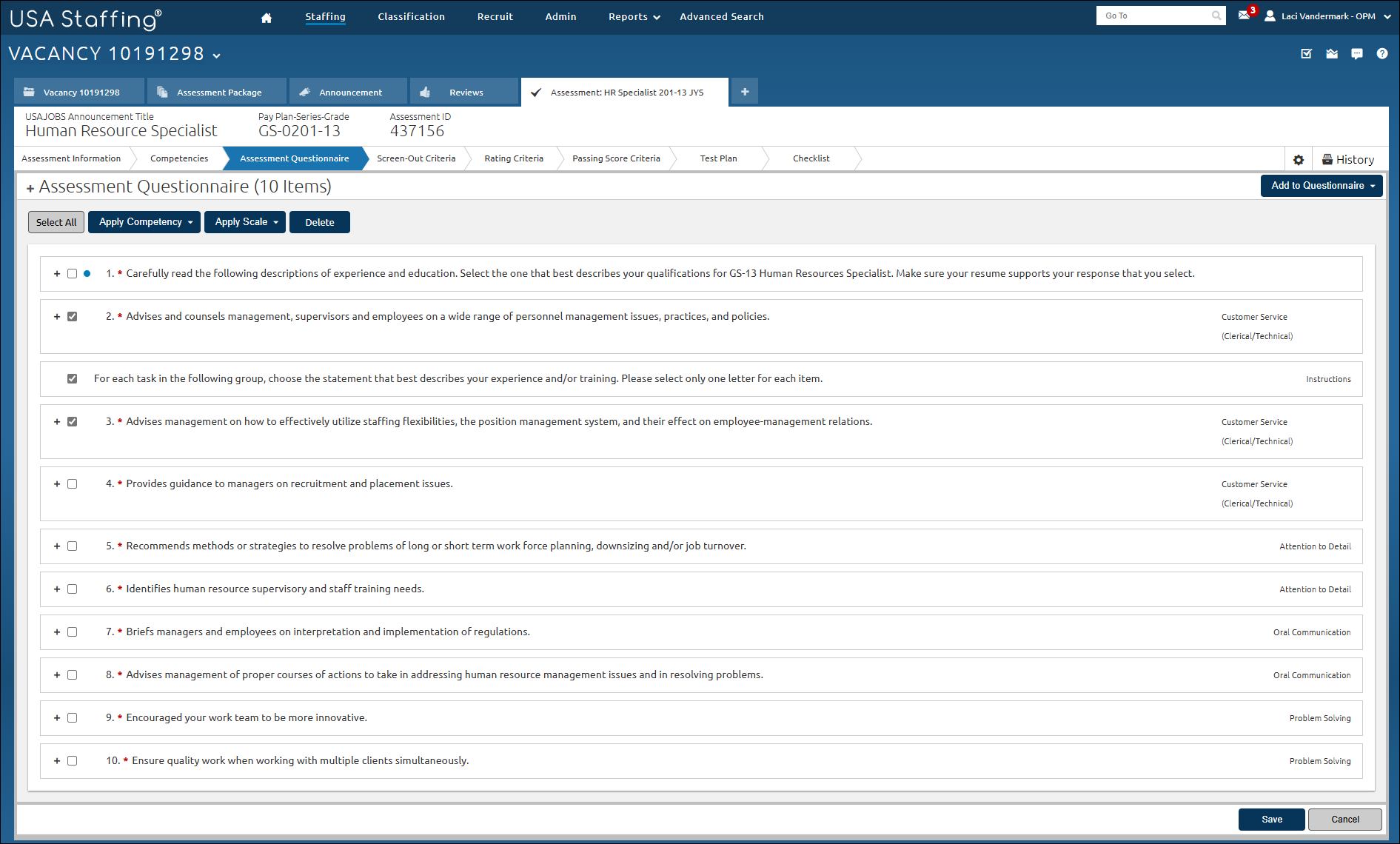Expand item 8 Advises management of proper courses
This screenshot has width=1400, height=844.
click(x=57, y=675)
